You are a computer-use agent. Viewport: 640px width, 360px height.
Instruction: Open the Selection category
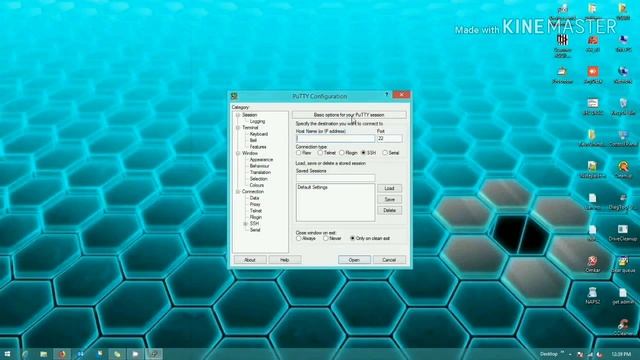[x=259, y=179]
